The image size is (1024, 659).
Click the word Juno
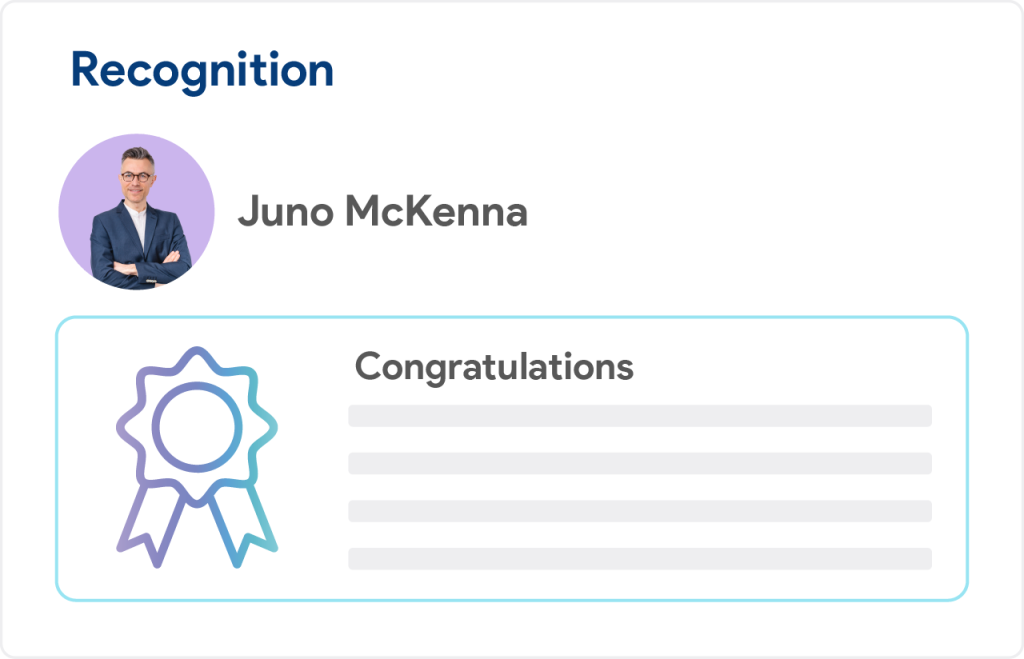click(x=286, y=212)
